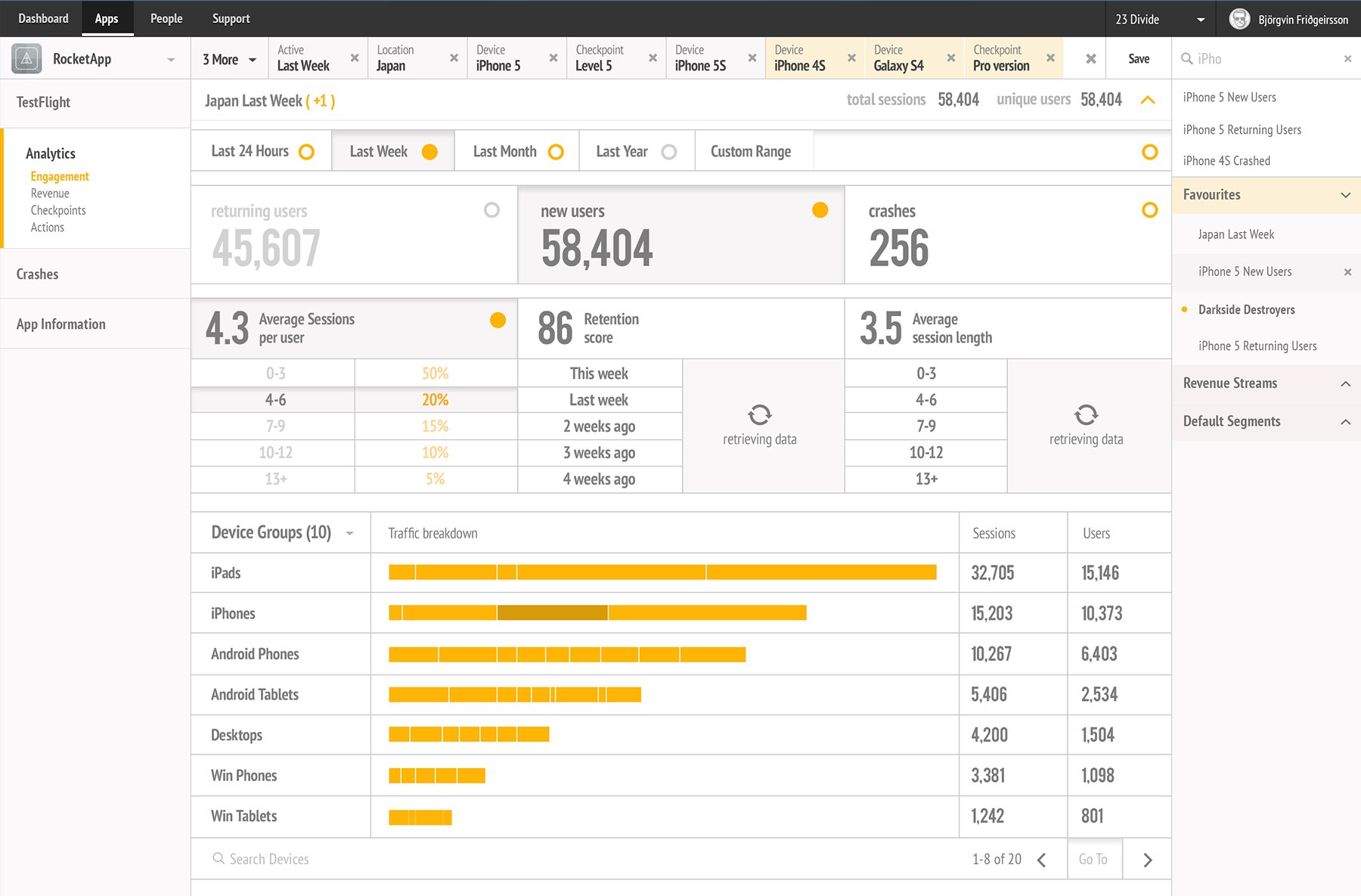Open Revenue under Analytics
This screenshot has height=896, width=1361.
50,194
